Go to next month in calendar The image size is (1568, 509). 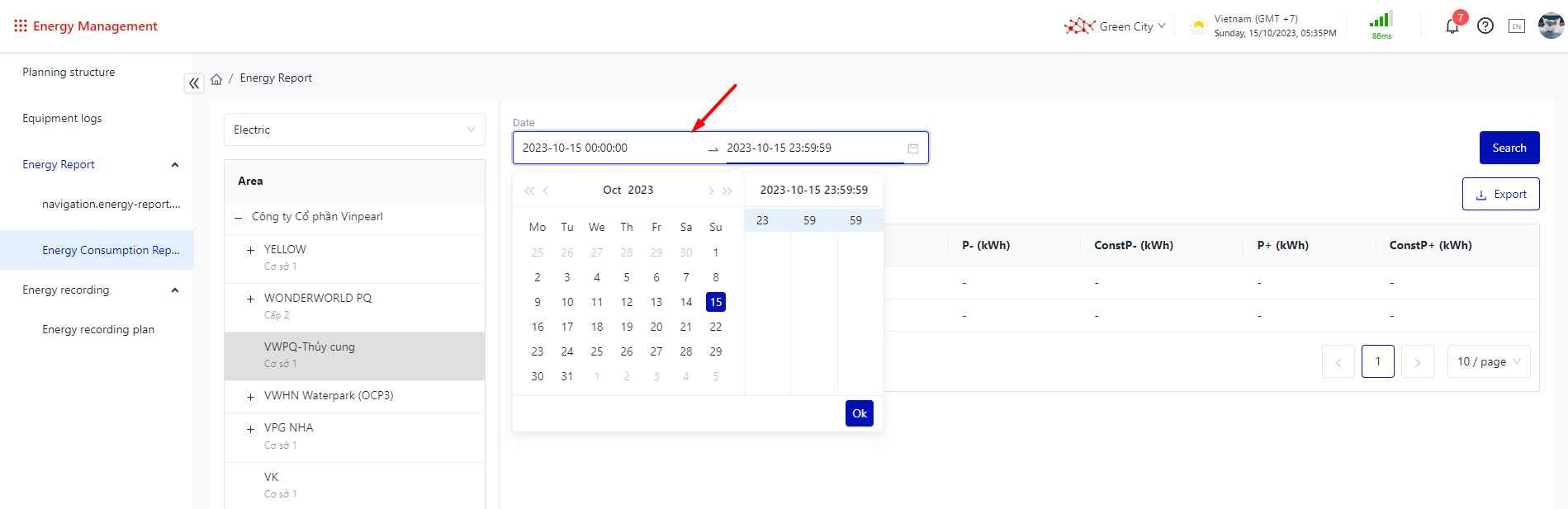710,191
